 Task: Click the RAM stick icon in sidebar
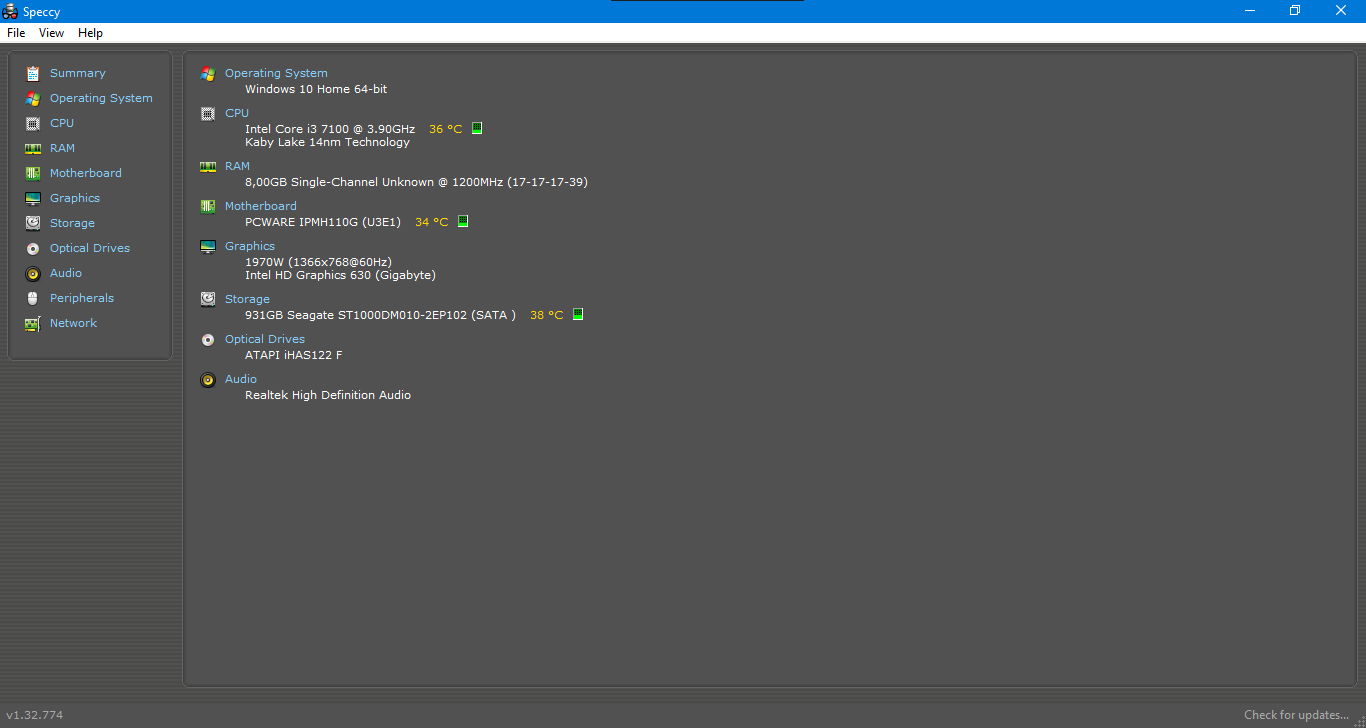pyautogui.click(x=33, y=148)
